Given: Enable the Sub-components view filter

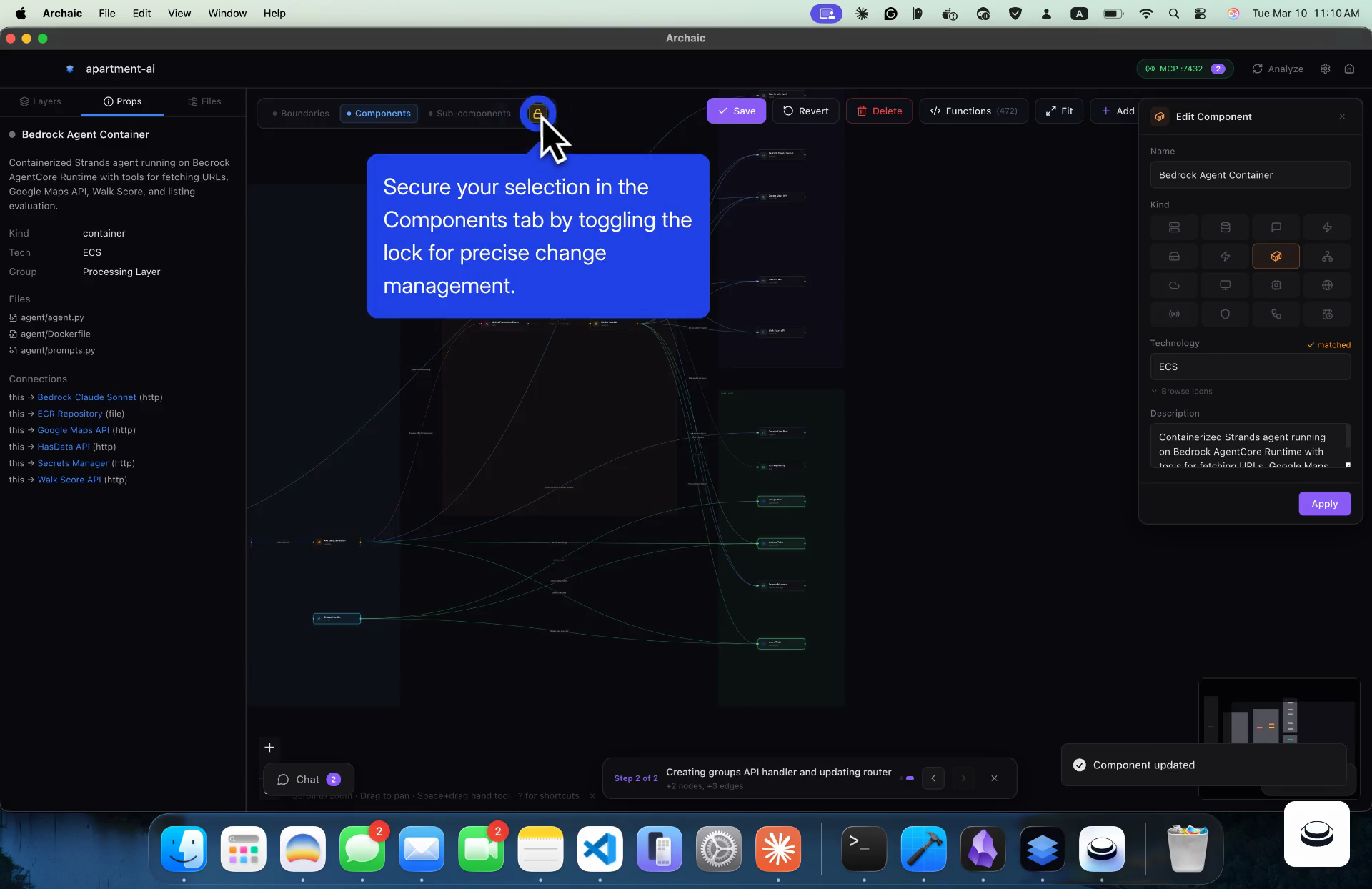Looking at the screenshot, I should click(469, 114).
